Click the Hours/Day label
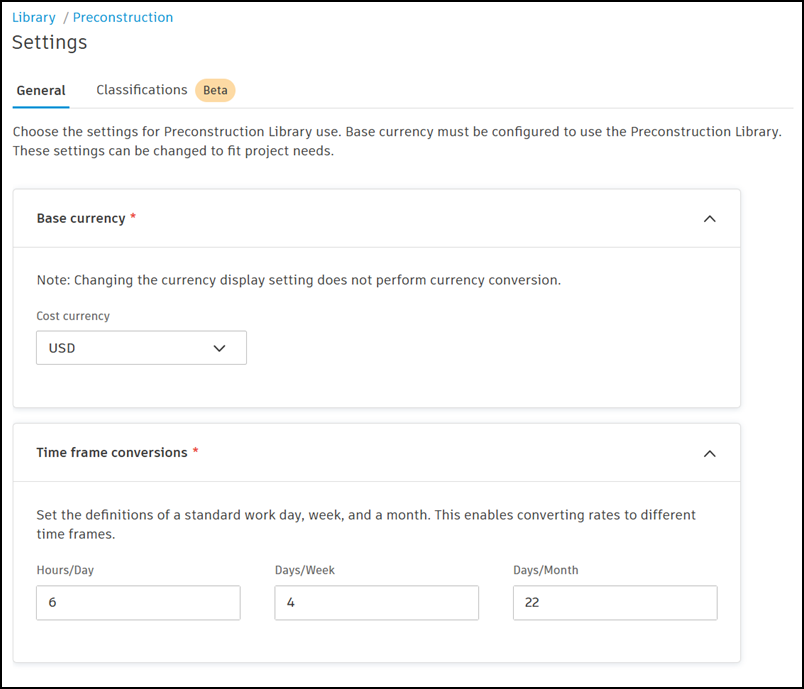Image resolution: width=804 pixels, height=689 pixels. (65, 570)
